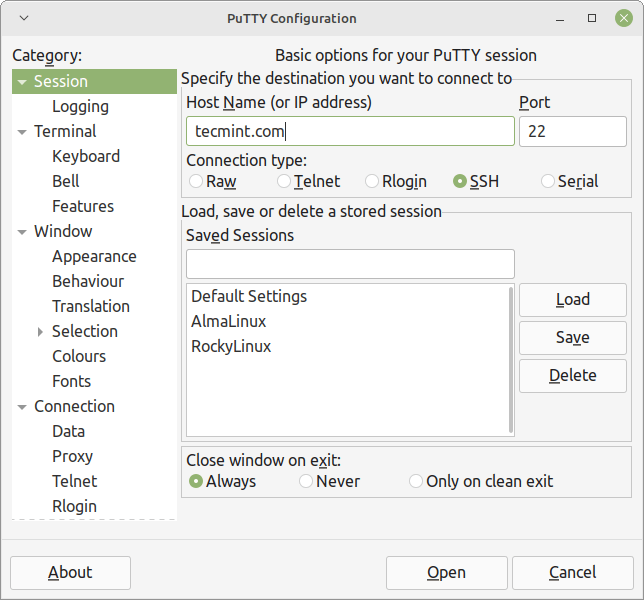Screen dimensions: 644x600
Task: Click the saved sessions list scrollbar
Action: click(512, 360)
